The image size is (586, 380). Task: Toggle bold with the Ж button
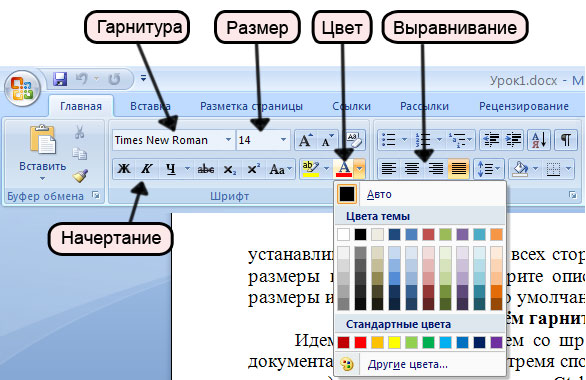[124, 169]
